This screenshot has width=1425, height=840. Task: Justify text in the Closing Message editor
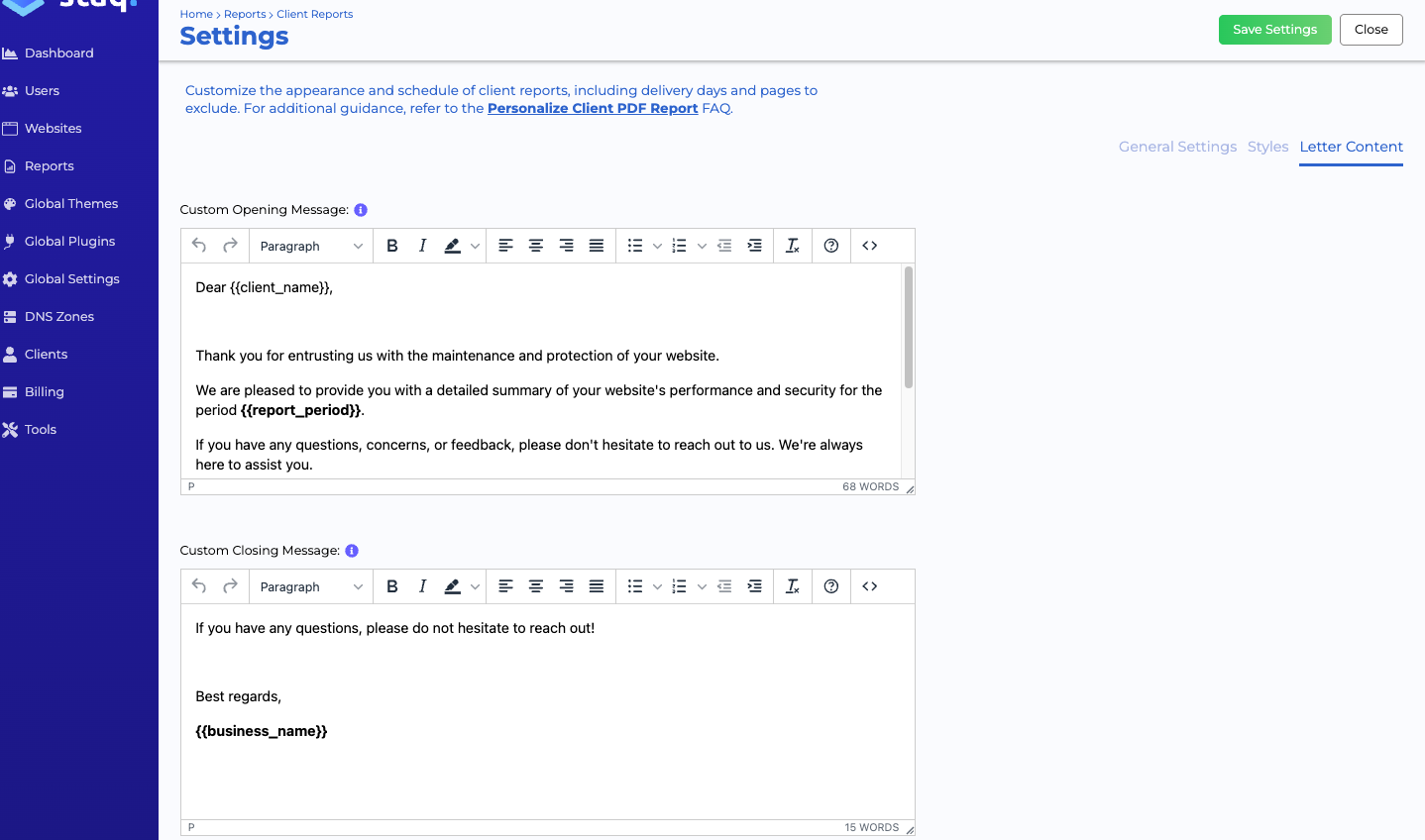[x=596, y=586]
